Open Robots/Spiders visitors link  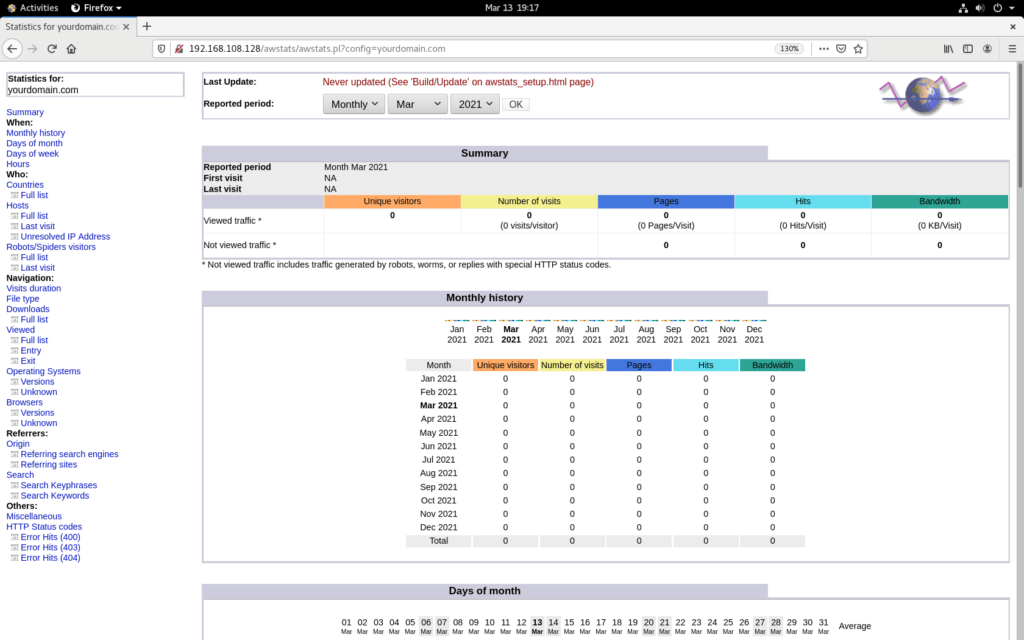pos(51,247)
